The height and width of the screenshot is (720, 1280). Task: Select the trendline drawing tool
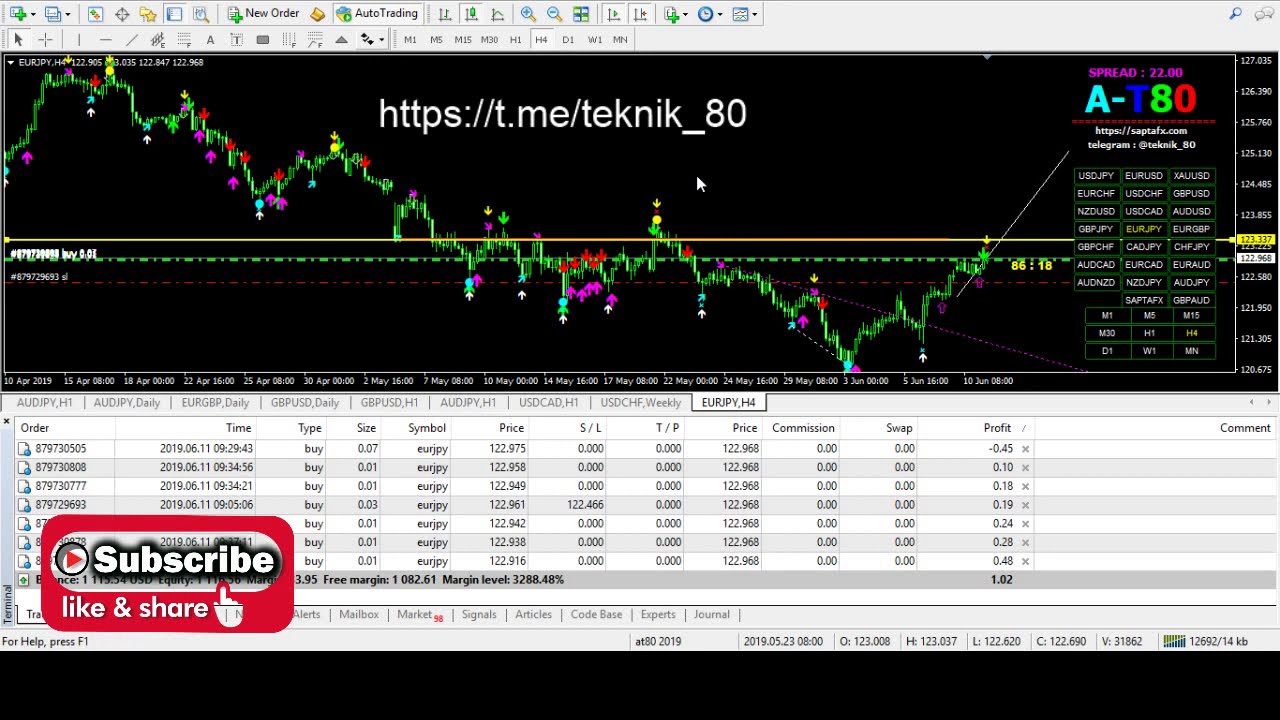point(131,39)
